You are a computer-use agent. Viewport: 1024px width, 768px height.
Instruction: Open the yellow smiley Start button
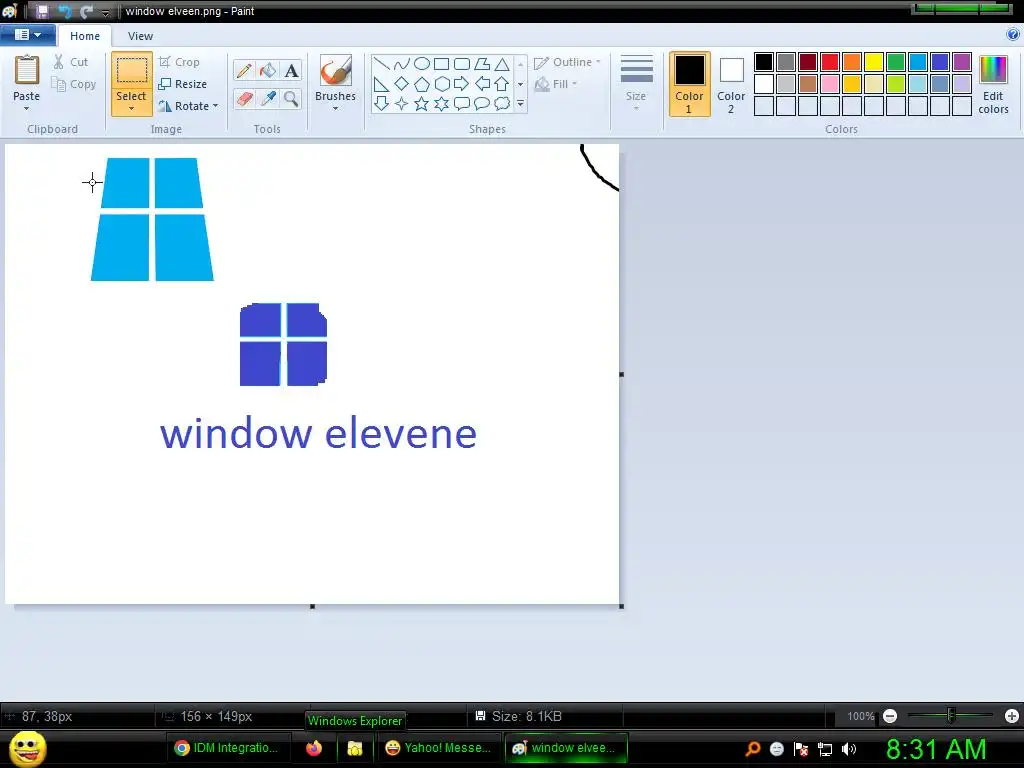[x=28, y=748]
